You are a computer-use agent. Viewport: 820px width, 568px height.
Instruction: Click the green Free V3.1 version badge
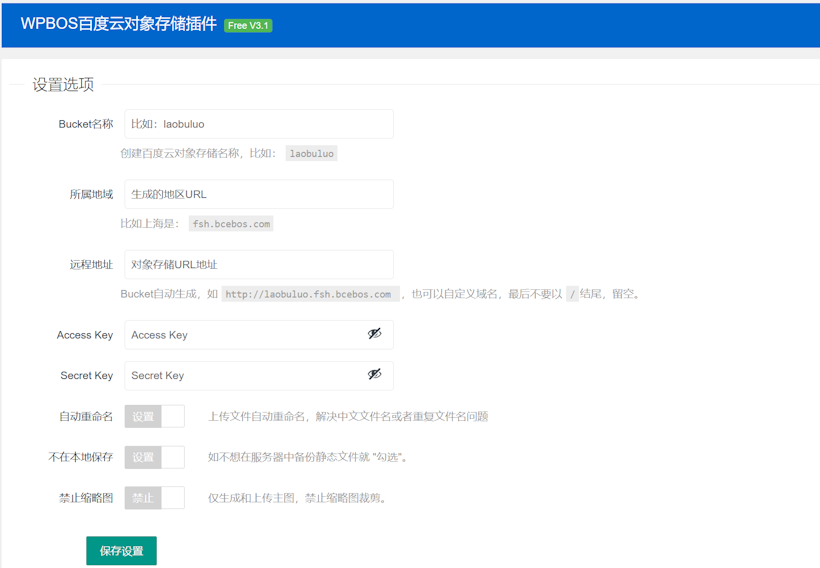click(x=248, y=25)
